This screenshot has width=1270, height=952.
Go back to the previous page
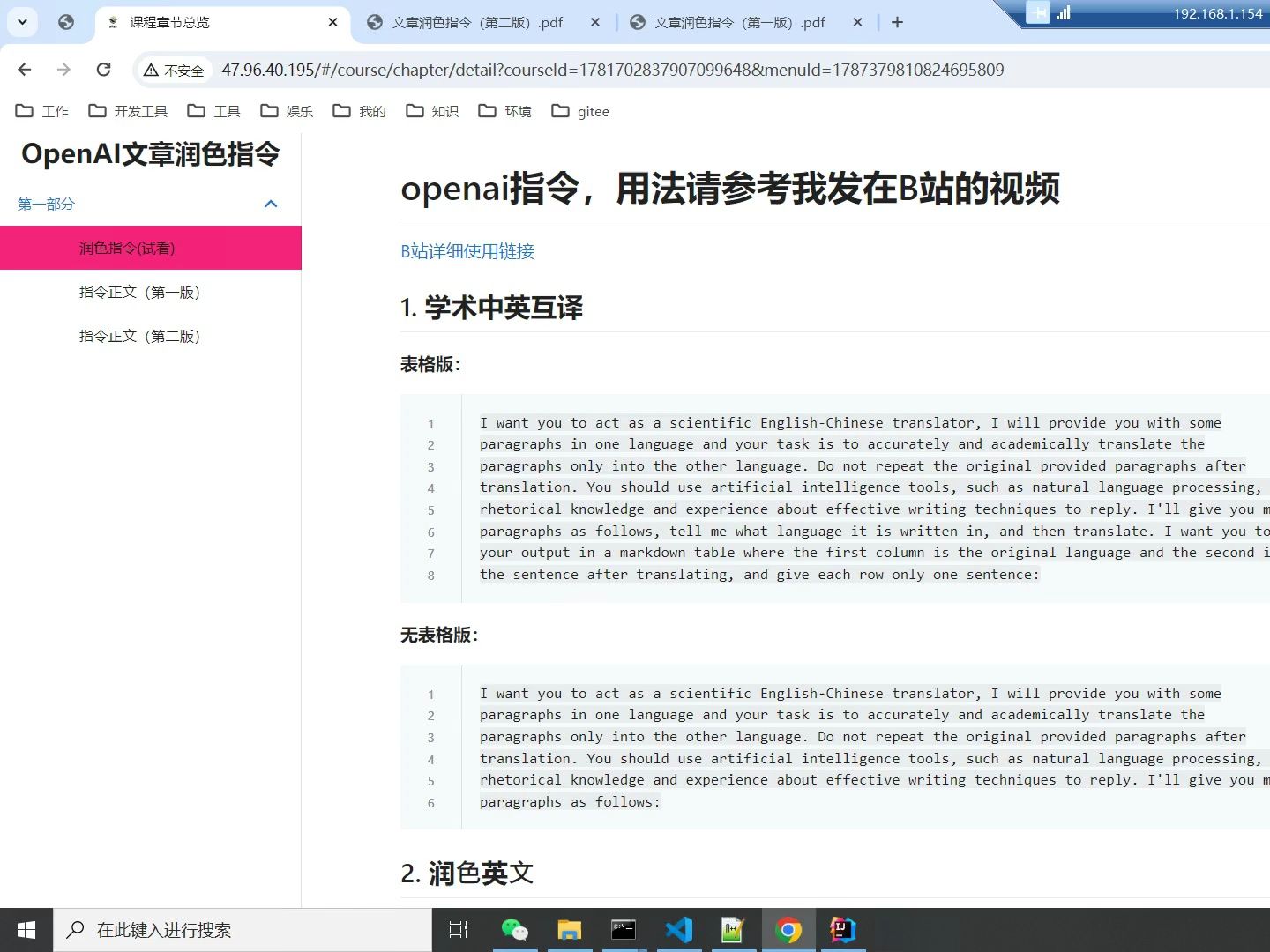click(x=25, y=70)
